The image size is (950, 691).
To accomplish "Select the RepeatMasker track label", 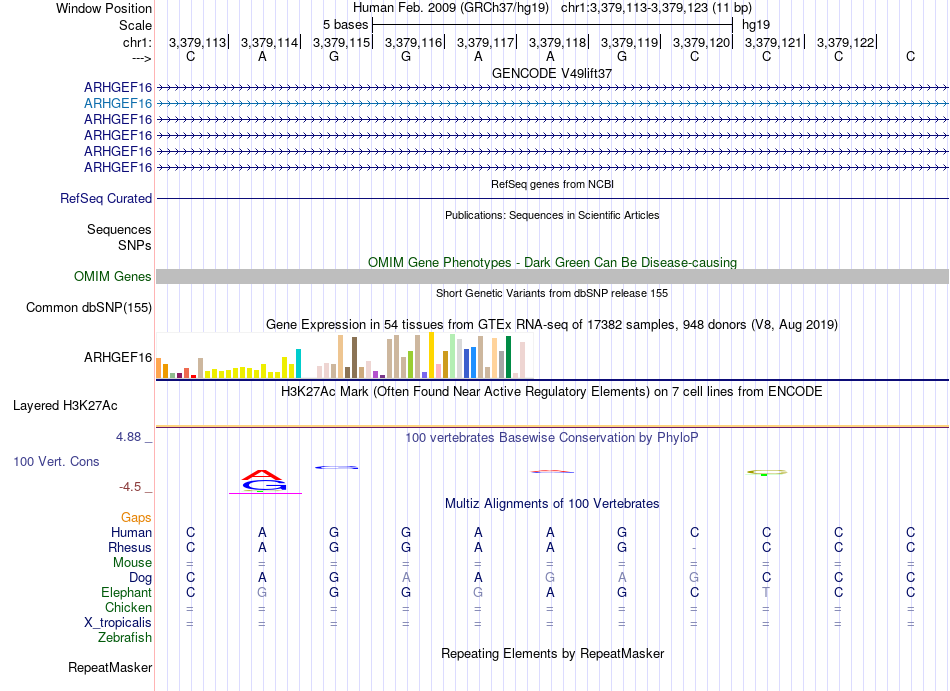I will click(x=110, y=667).
